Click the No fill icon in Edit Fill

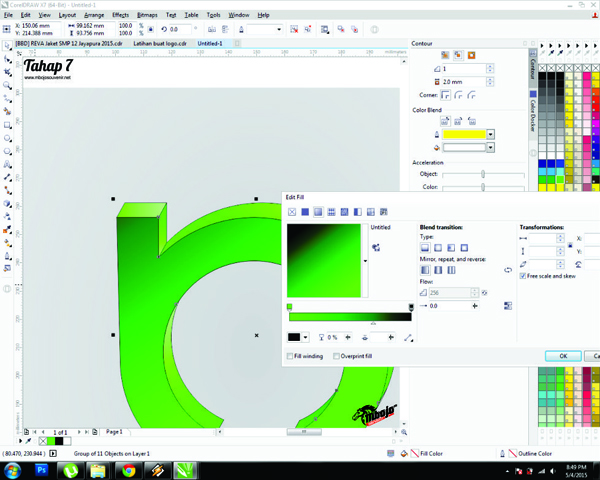[x=293, y=212]
